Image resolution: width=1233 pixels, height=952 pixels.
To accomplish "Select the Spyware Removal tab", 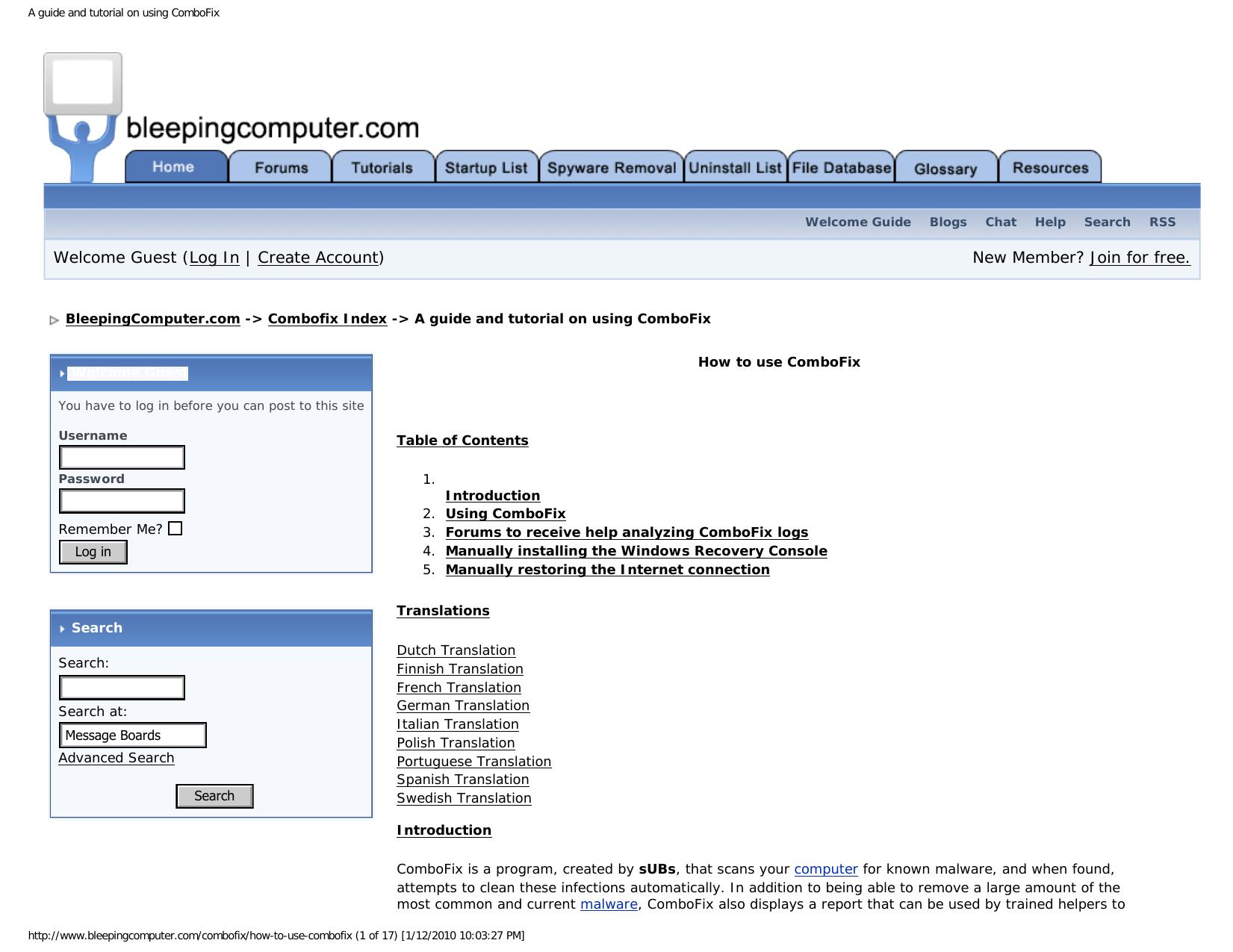I will (612, 167).
